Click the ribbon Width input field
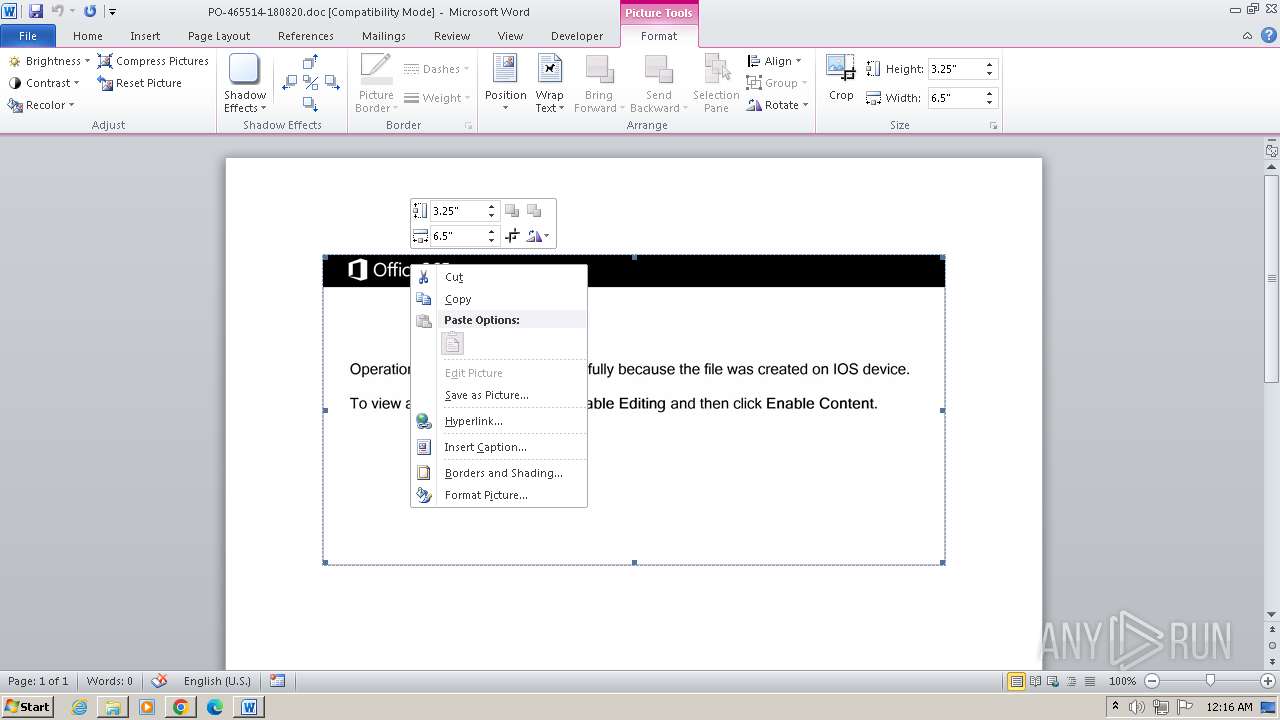1280x720 pixels. [x=955, y=98]
